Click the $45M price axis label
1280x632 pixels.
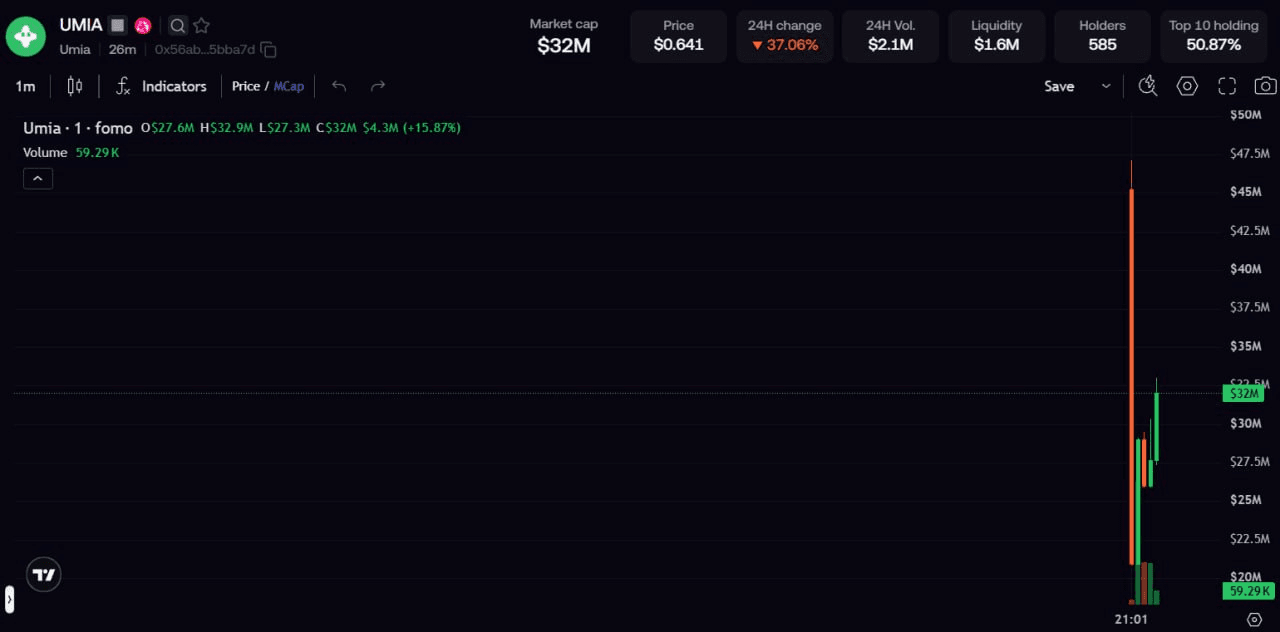coord(1246,191)
